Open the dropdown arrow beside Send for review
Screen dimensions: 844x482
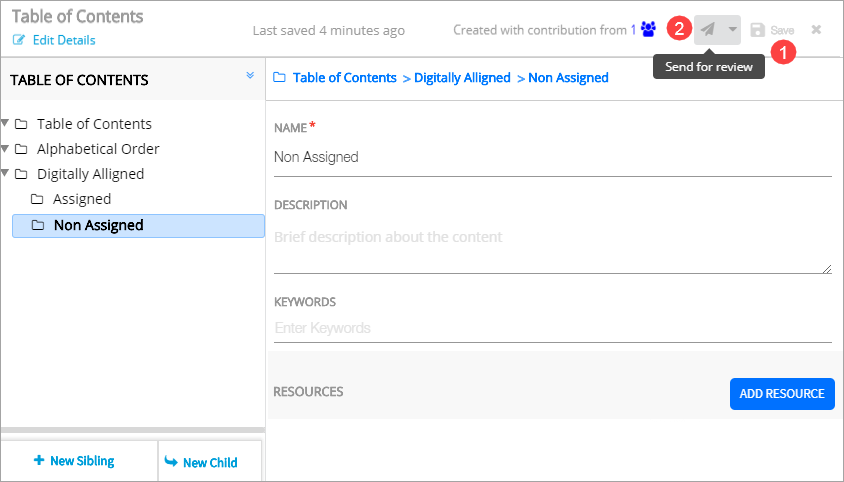point(732,30)
